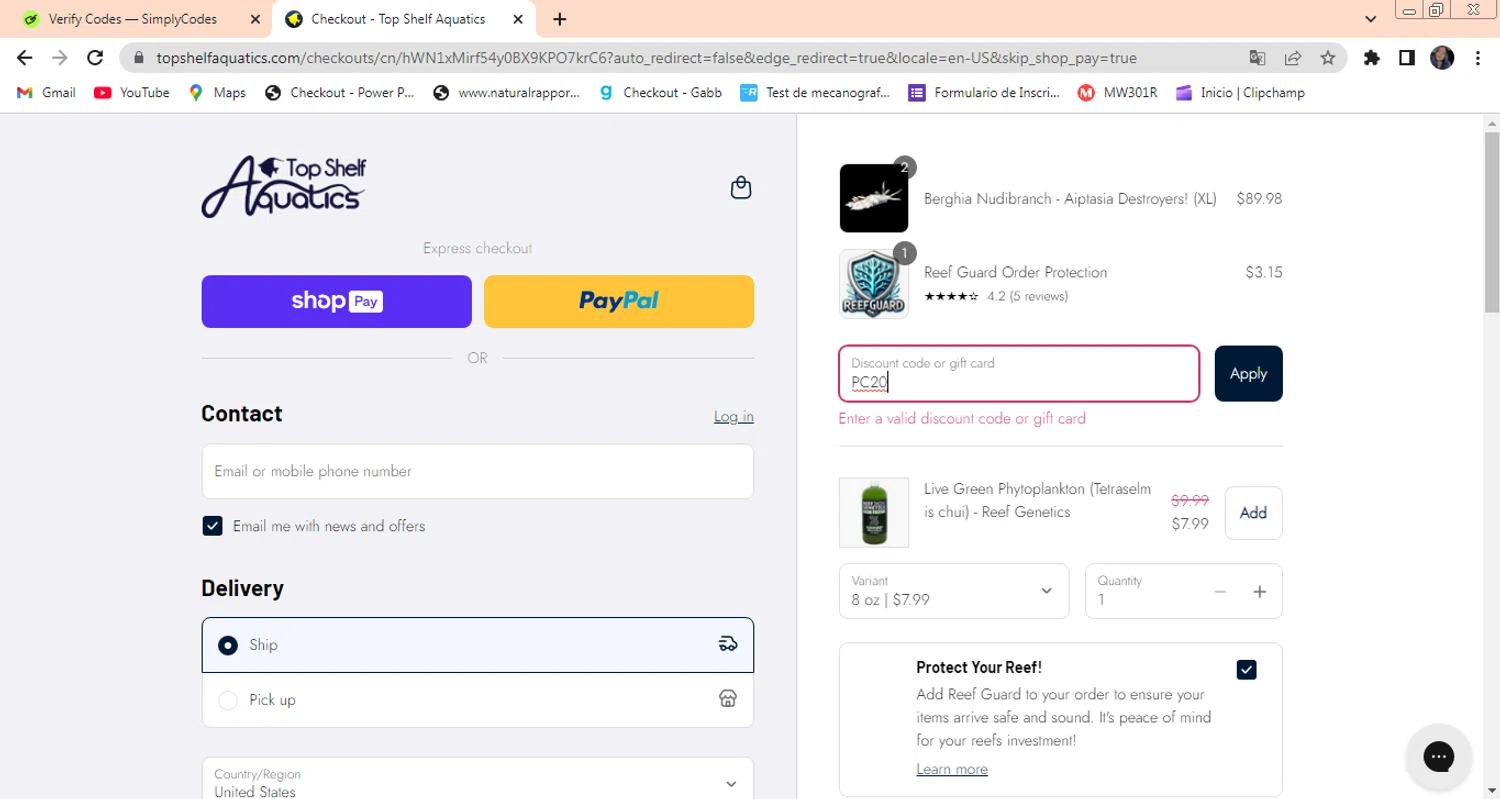Open the Test de mecanograf... bookmark
Screen dimensions: 1500x799
tap(815, 92)
